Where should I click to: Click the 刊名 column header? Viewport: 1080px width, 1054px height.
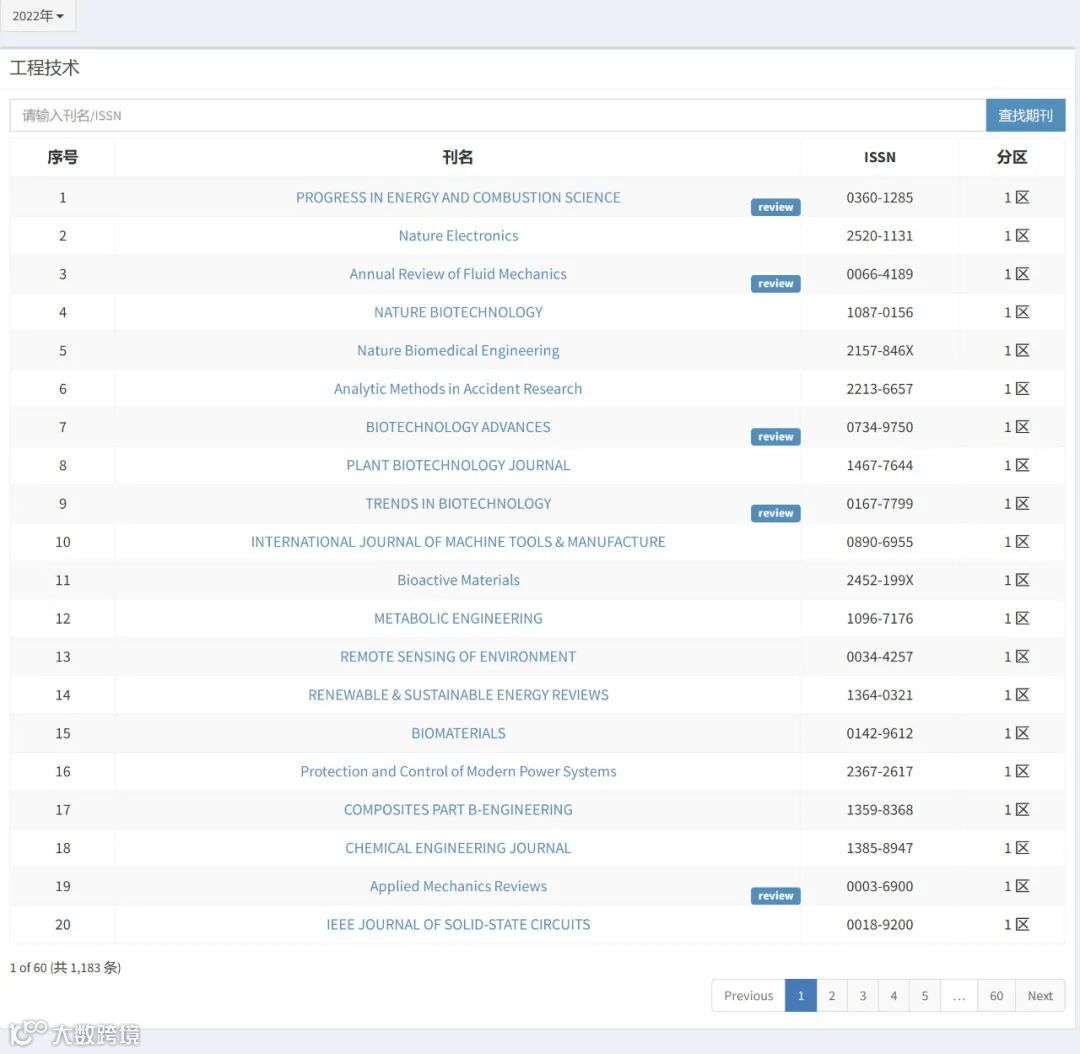click(x=458, y=157)
